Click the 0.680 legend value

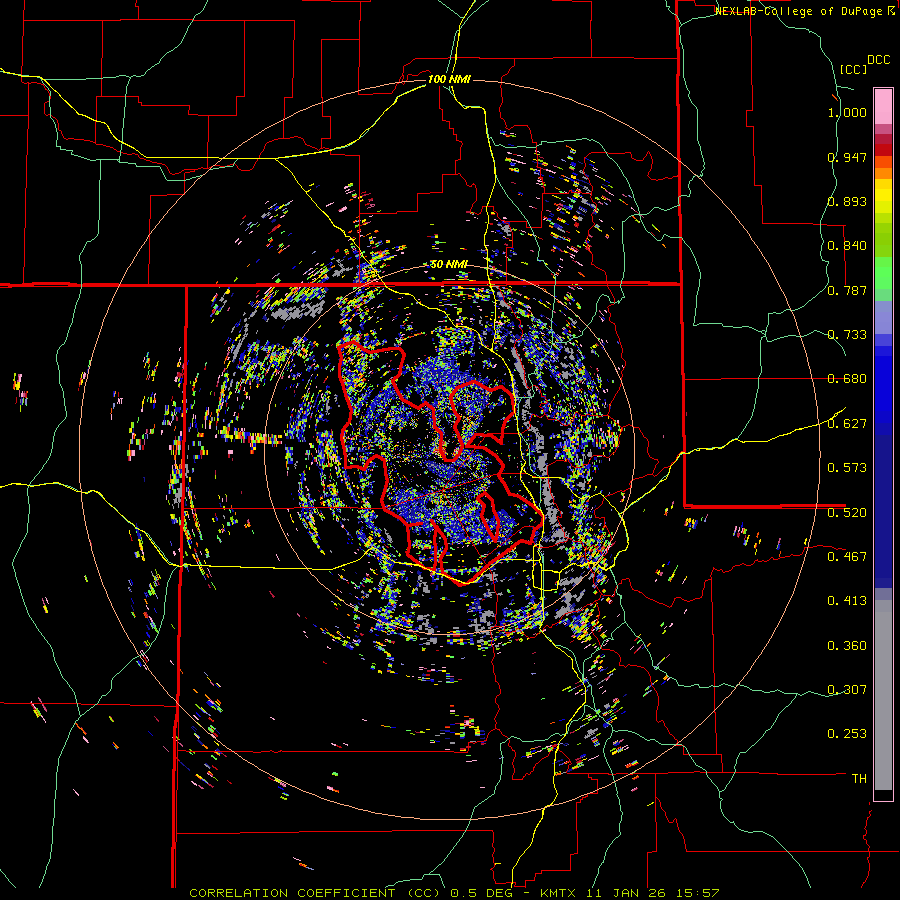click(847, 379)
